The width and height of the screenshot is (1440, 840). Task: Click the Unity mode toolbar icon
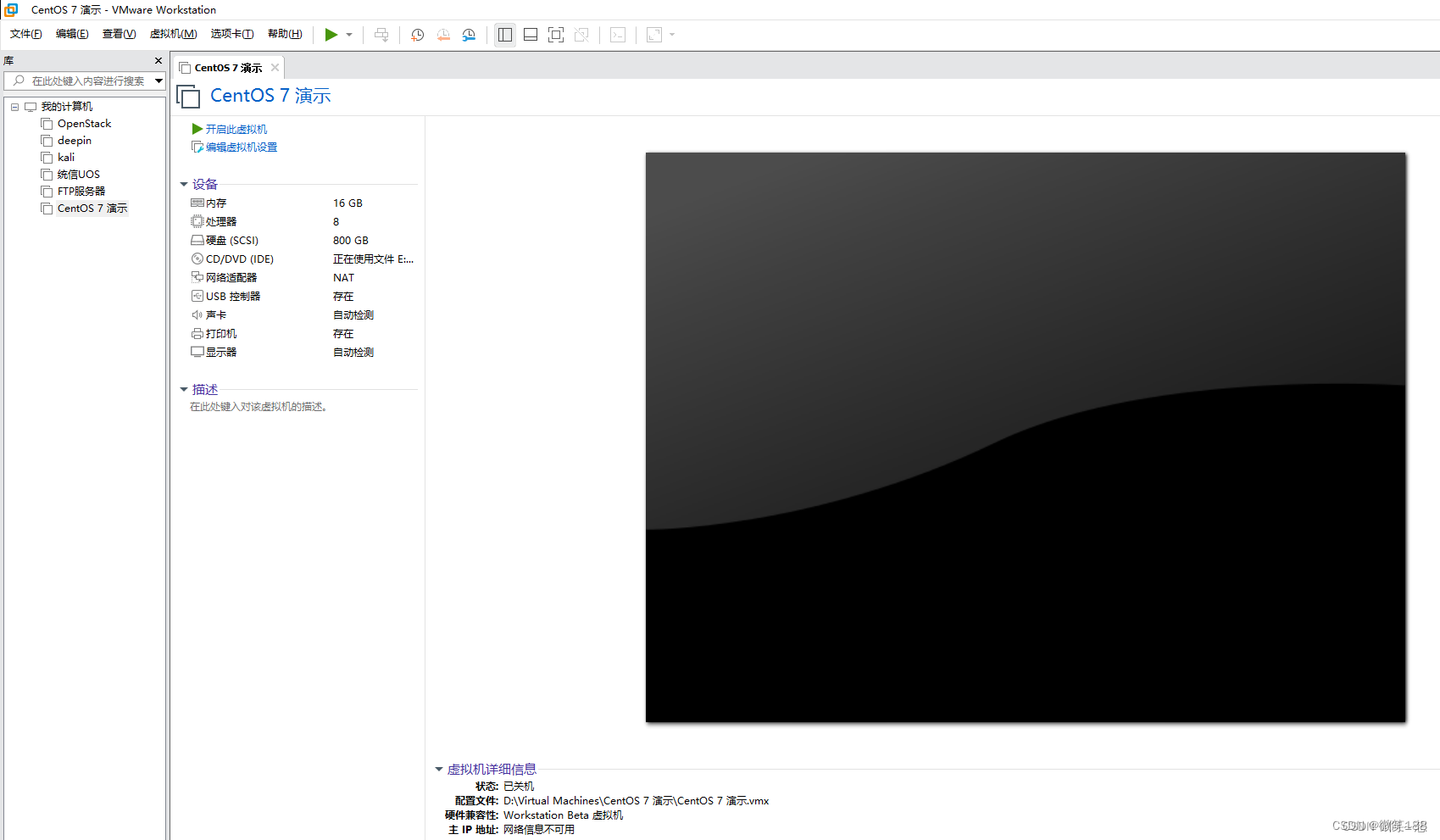click(x=581, y=35)
